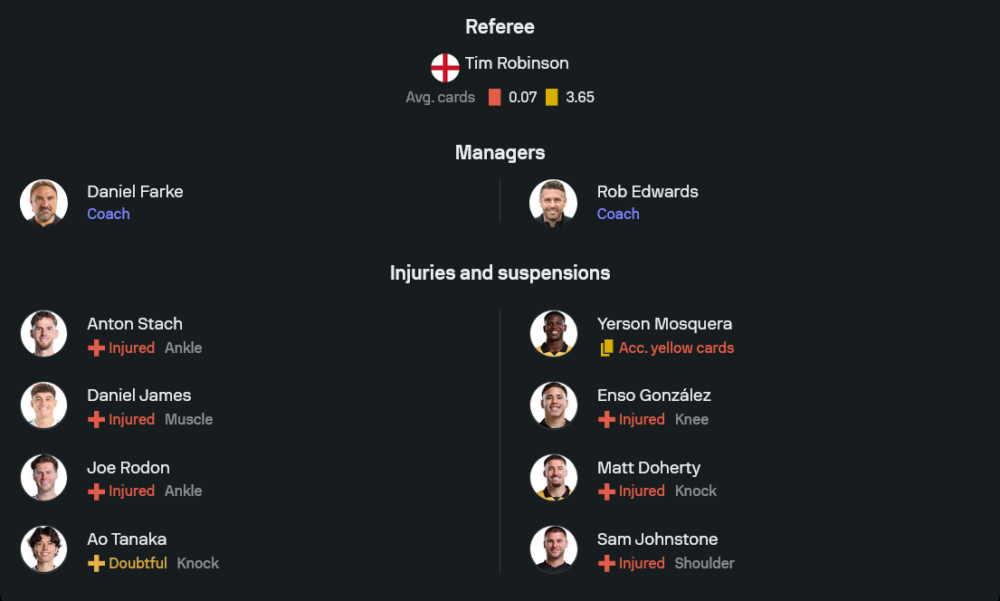Click the red injury cross next to Anton Stach
The height and width of the screenshot is (601, 1000).
pyautogui.click(x=96, y=348)
